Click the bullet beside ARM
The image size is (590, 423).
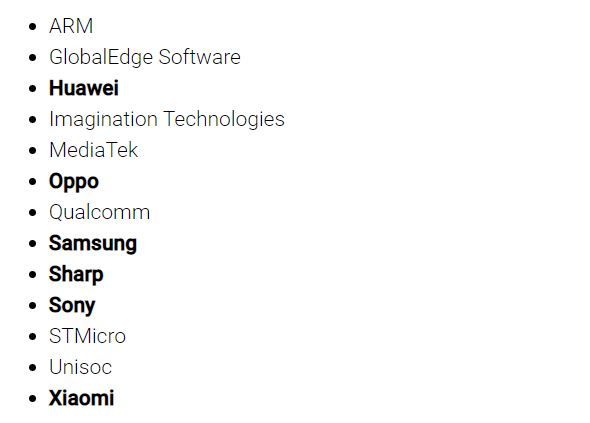click(x=33, y=27)
